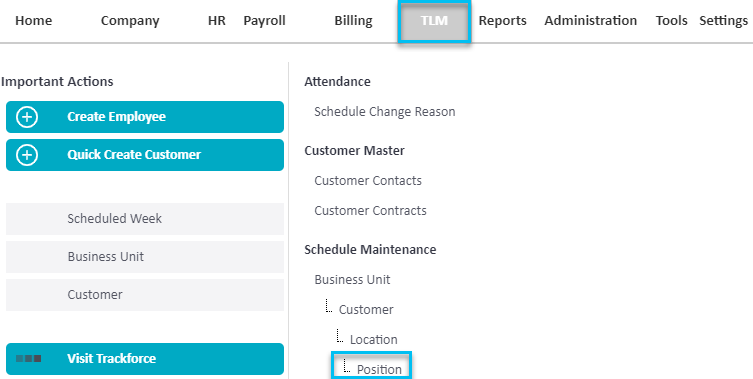Click the plus icon beside Quick Create Customer
This screenshot has height=379, width=753.
27,155
